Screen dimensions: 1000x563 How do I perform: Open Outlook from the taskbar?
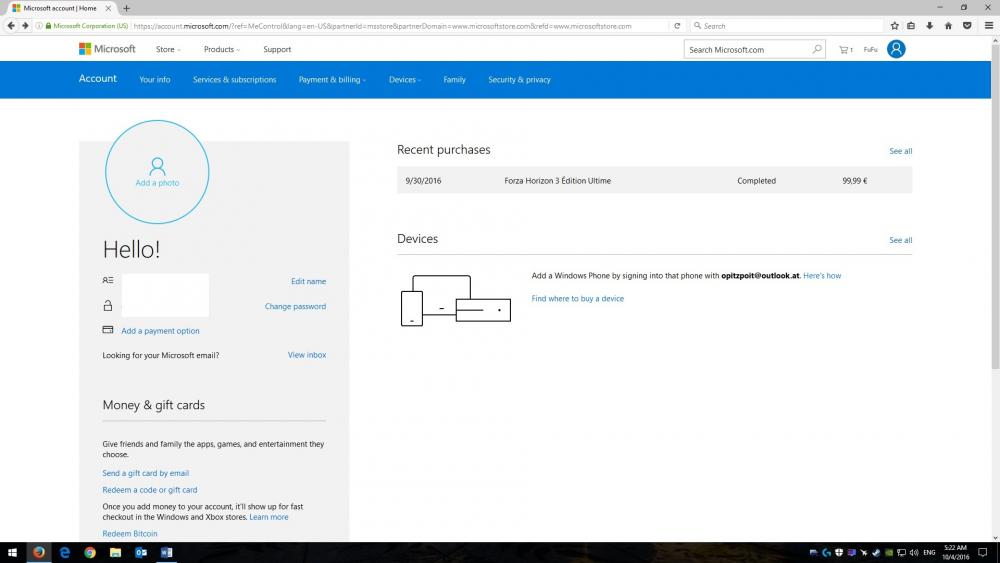(141, 553)
